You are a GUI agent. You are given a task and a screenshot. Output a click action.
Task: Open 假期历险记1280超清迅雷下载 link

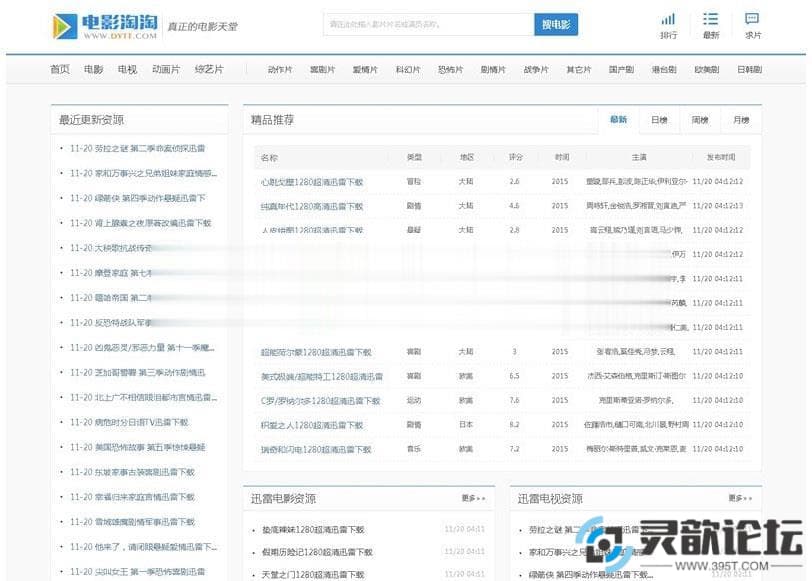[x=317, y=552]
